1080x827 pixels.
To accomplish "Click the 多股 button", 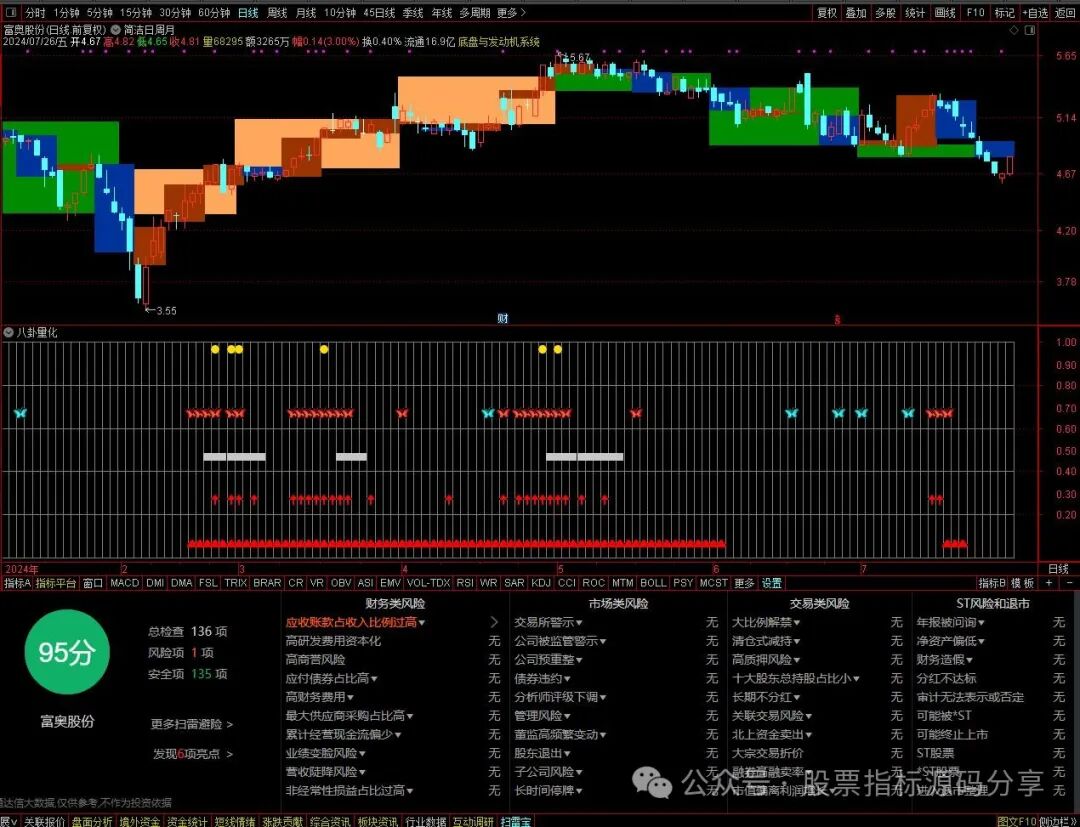I will coord(886,13).
